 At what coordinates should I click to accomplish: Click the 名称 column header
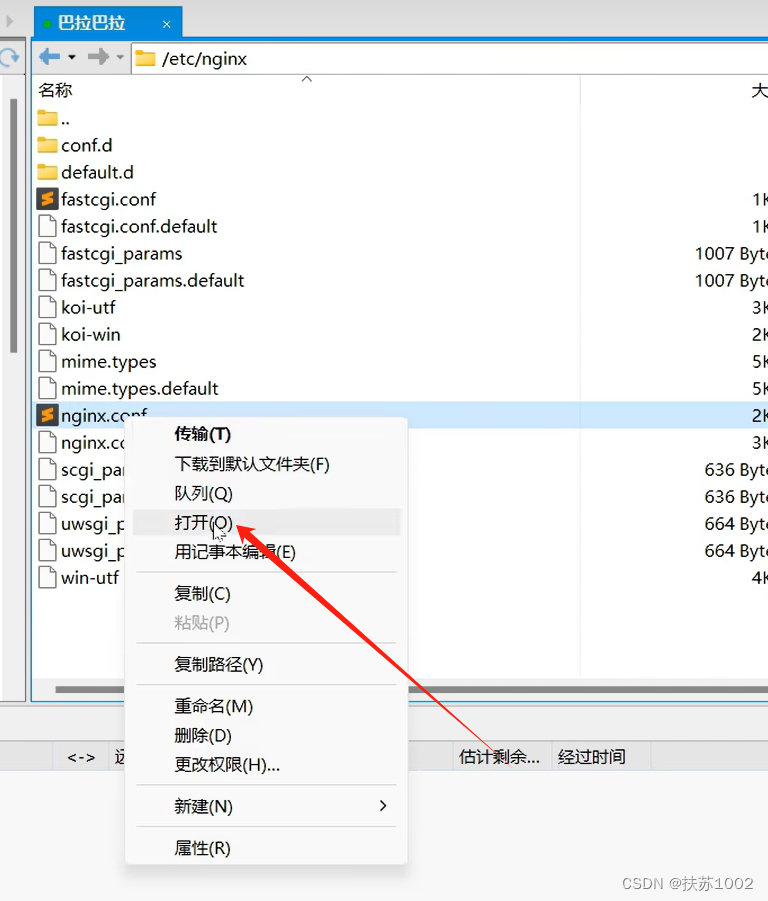[55, 90]
